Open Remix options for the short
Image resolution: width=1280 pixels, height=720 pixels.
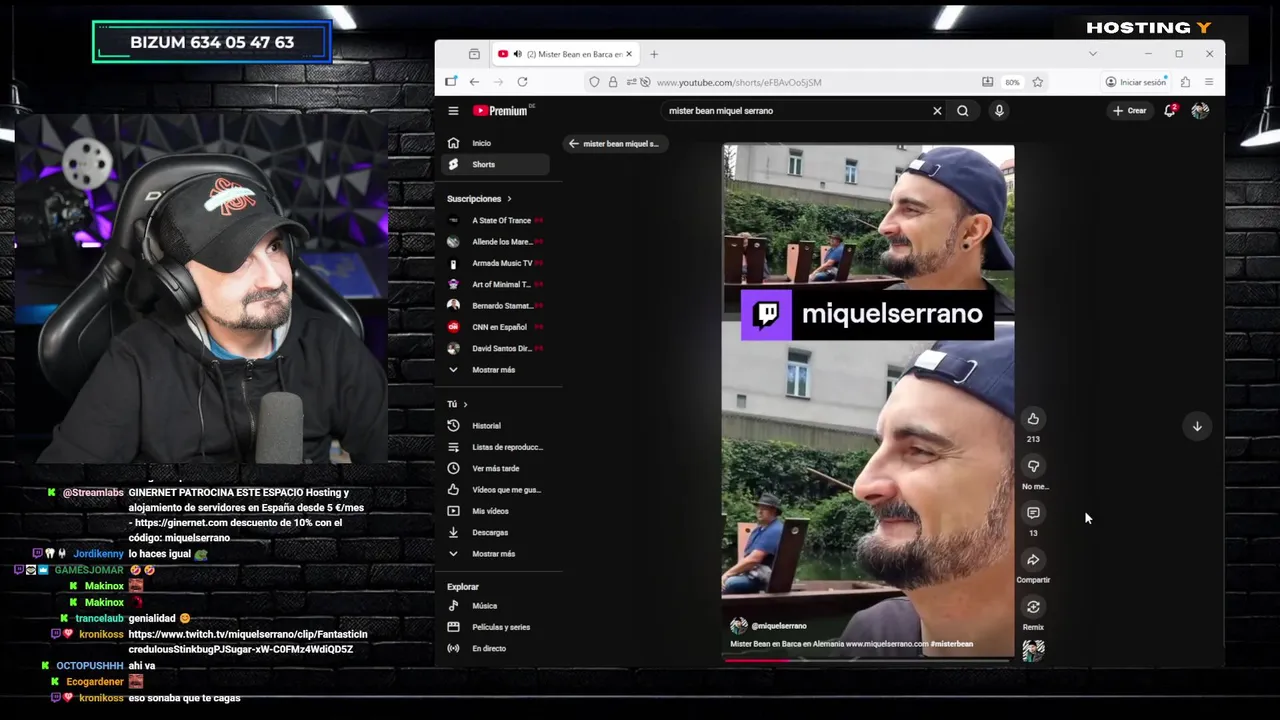click(x=1033, y=607)
